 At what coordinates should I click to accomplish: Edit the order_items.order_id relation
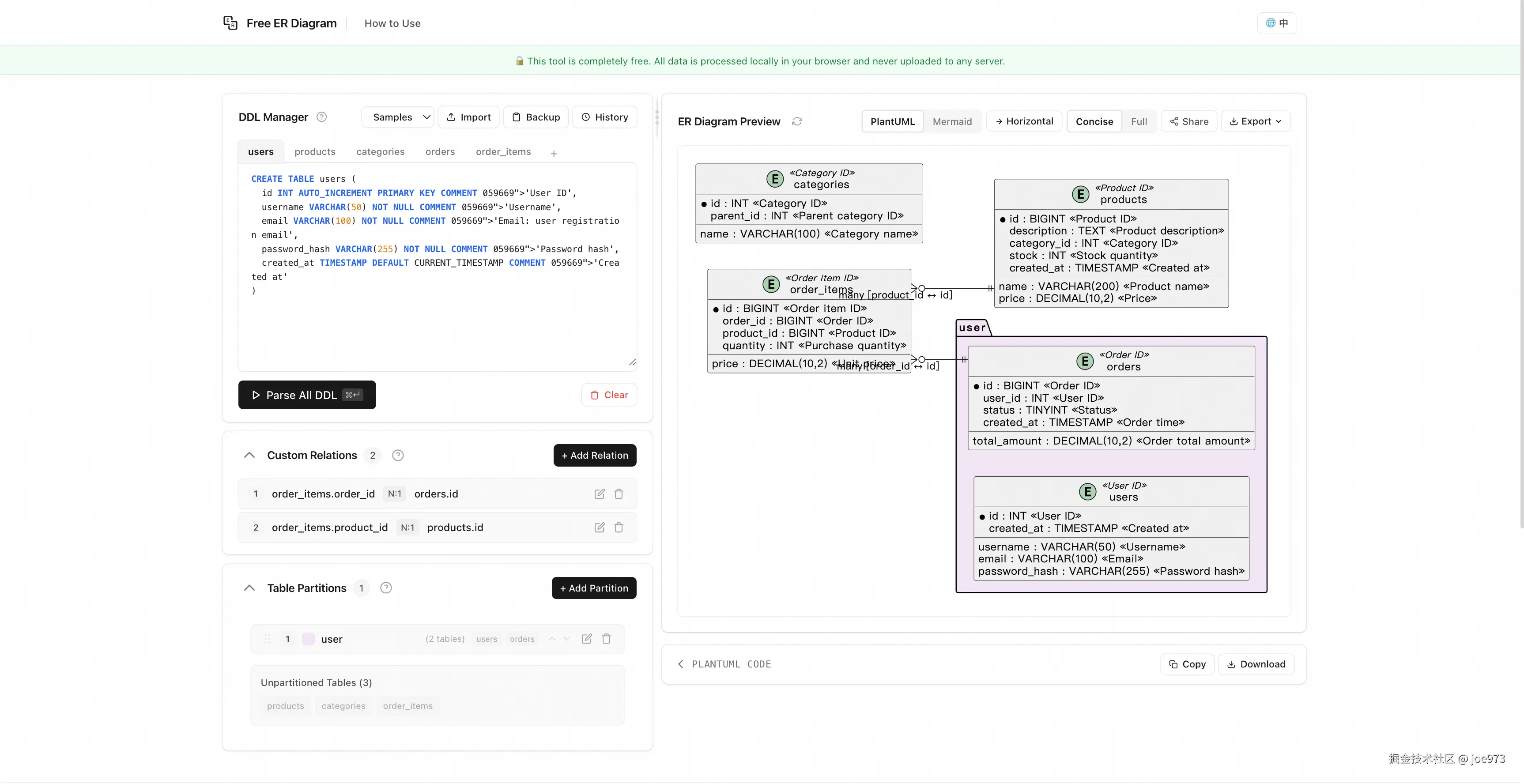point(599,494)
